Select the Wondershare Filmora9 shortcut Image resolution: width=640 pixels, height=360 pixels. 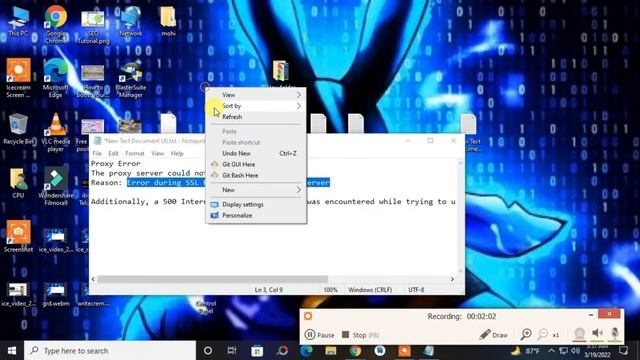click(56, 186)
